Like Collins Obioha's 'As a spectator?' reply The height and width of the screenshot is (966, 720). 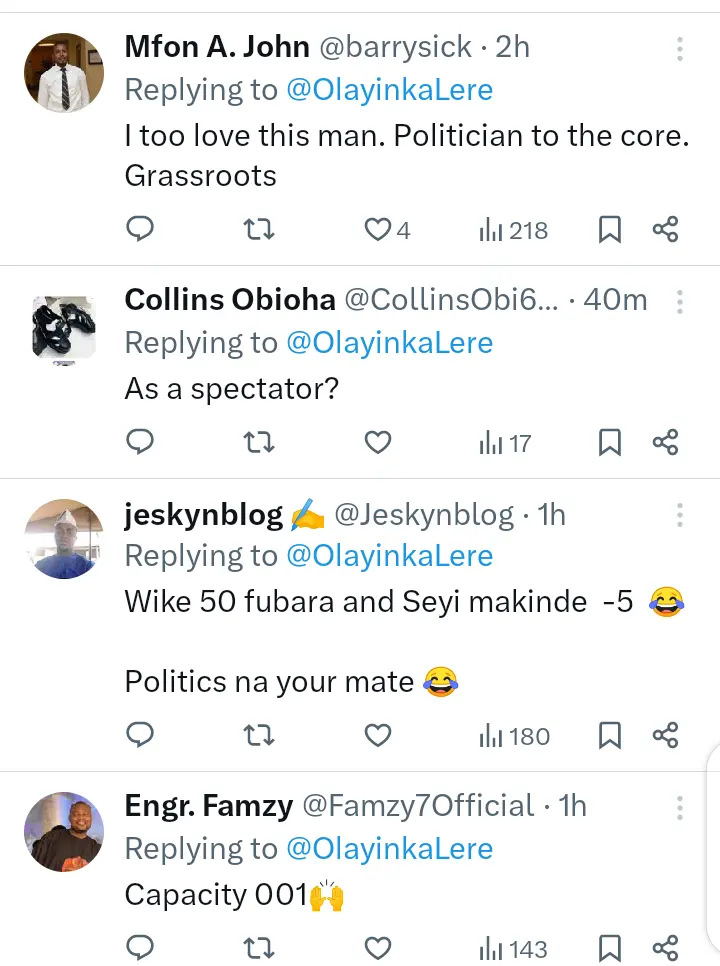tap(377, 442)
